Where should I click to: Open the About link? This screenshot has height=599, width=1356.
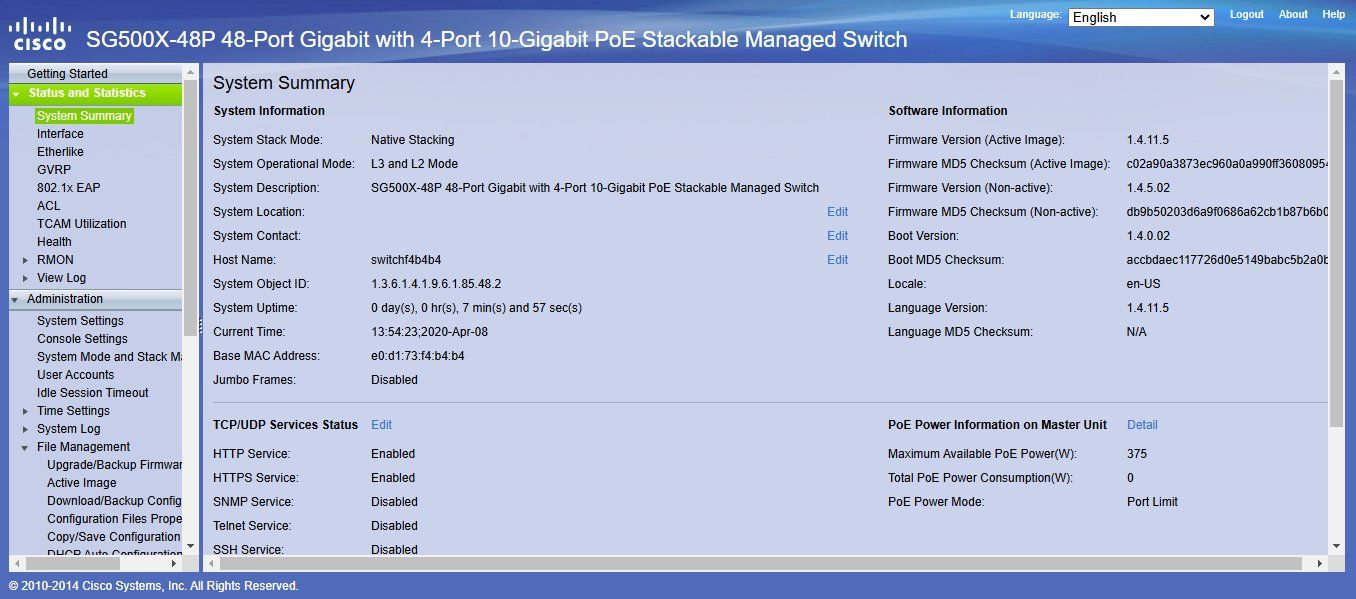pyautogui.click(x=1293, y=15)
